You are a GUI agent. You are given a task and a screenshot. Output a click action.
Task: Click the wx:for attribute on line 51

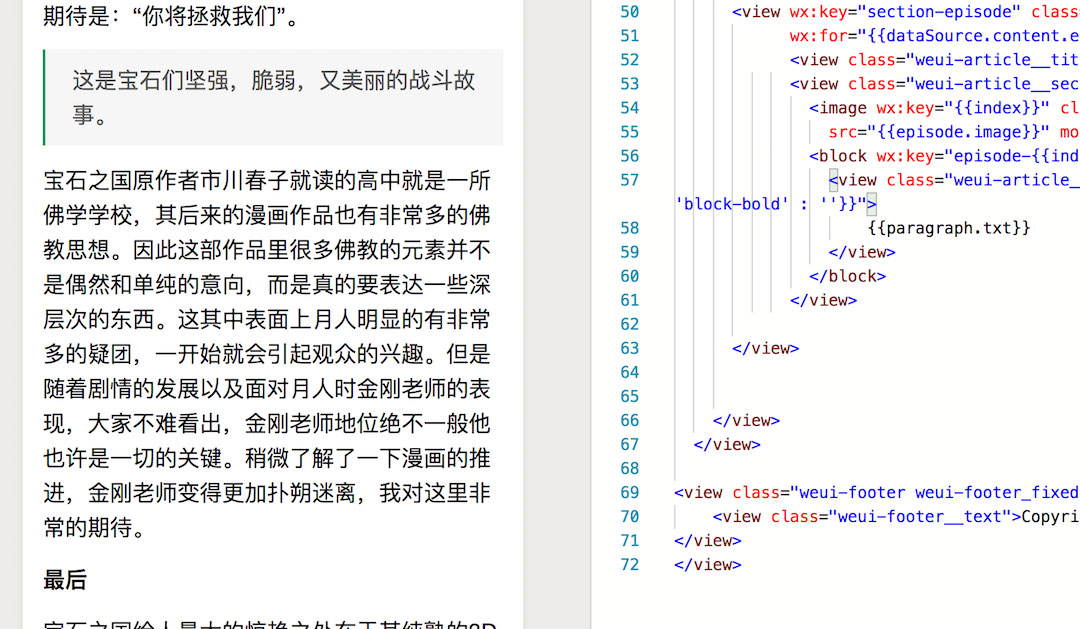[813, 36]
